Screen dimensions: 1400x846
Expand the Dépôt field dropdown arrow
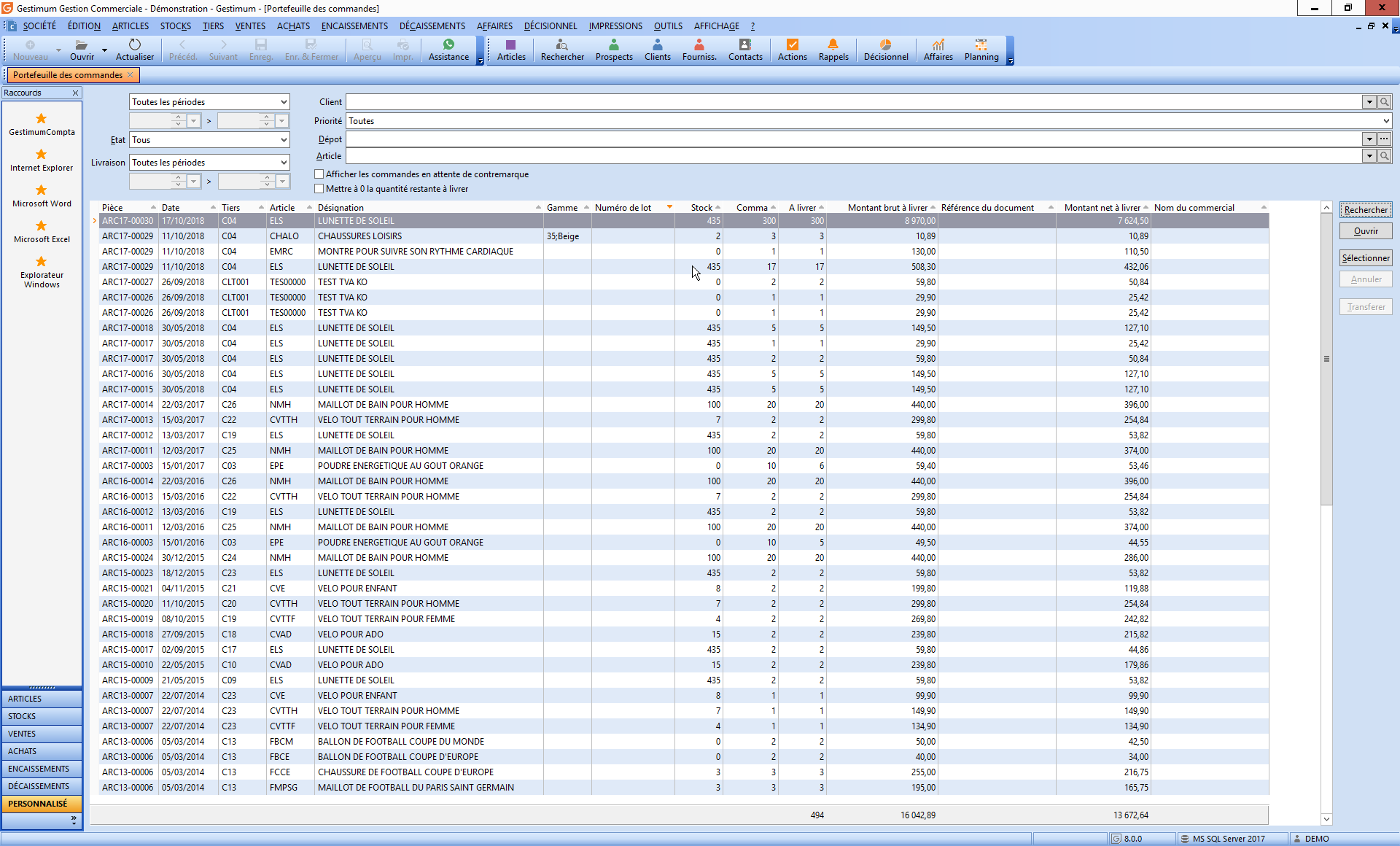click(x=1369, y=139)
